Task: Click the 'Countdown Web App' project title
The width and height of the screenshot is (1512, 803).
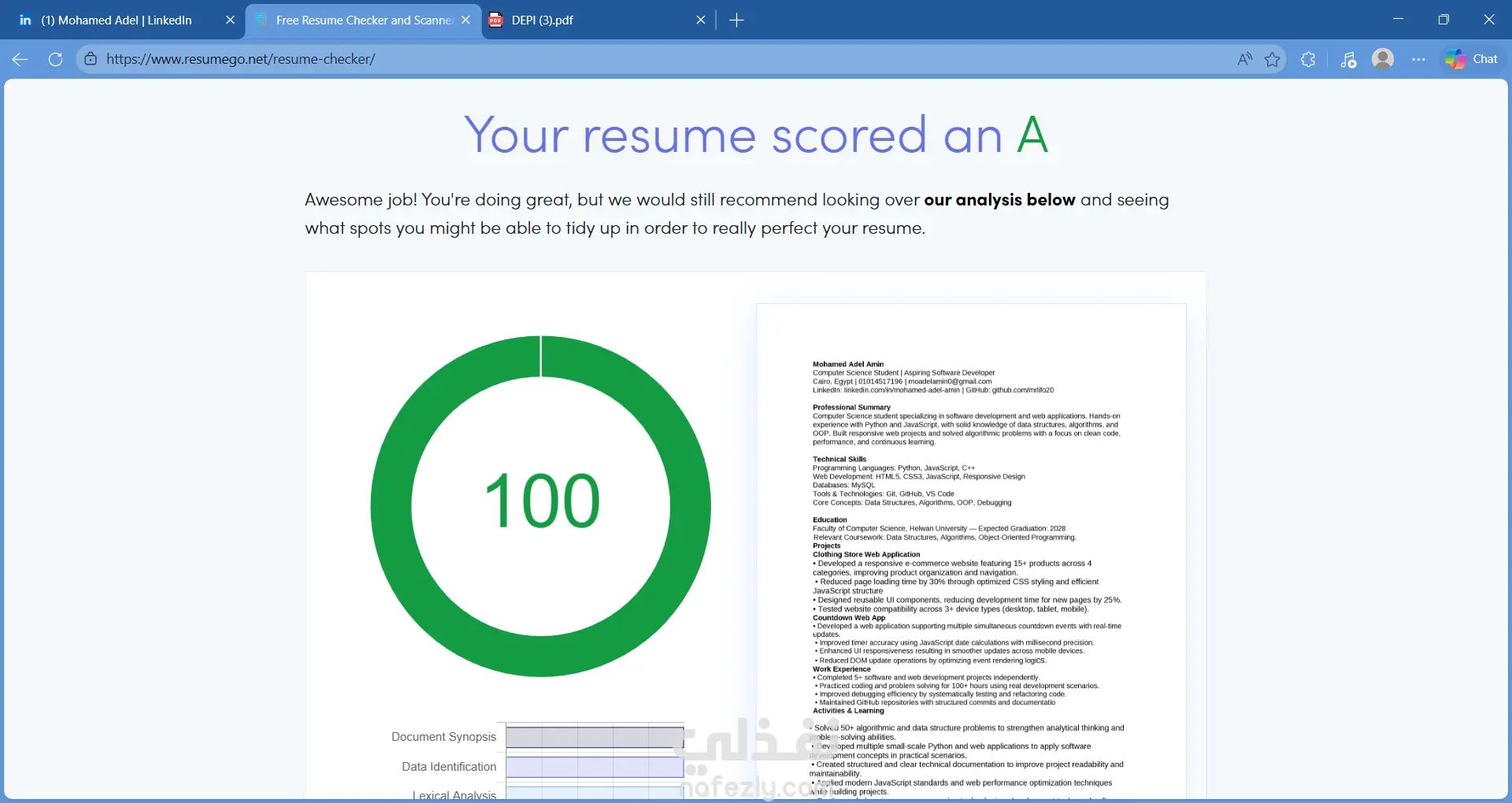Action: coord(849,618)
